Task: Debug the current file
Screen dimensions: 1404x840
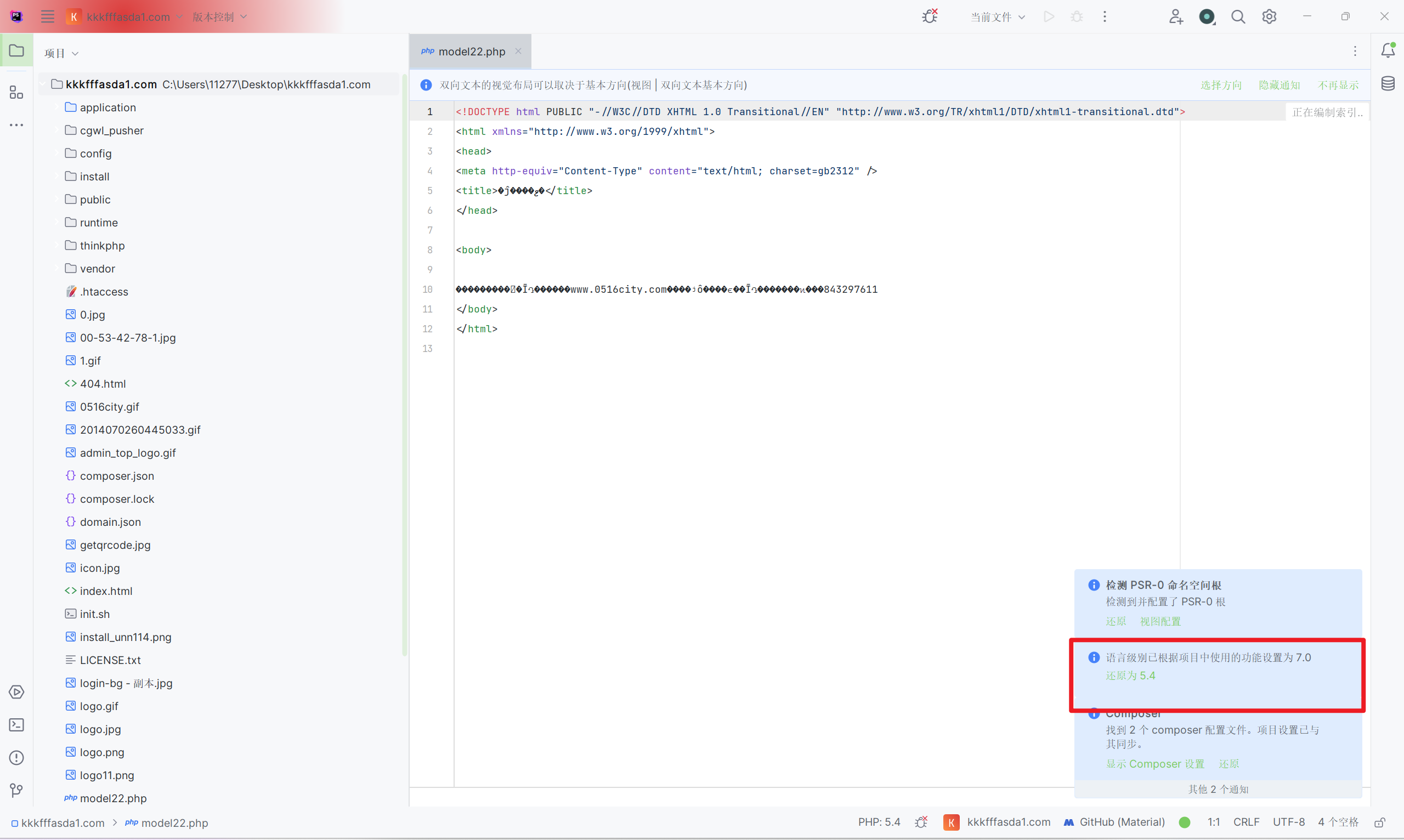Action: tap(1076, 16)
